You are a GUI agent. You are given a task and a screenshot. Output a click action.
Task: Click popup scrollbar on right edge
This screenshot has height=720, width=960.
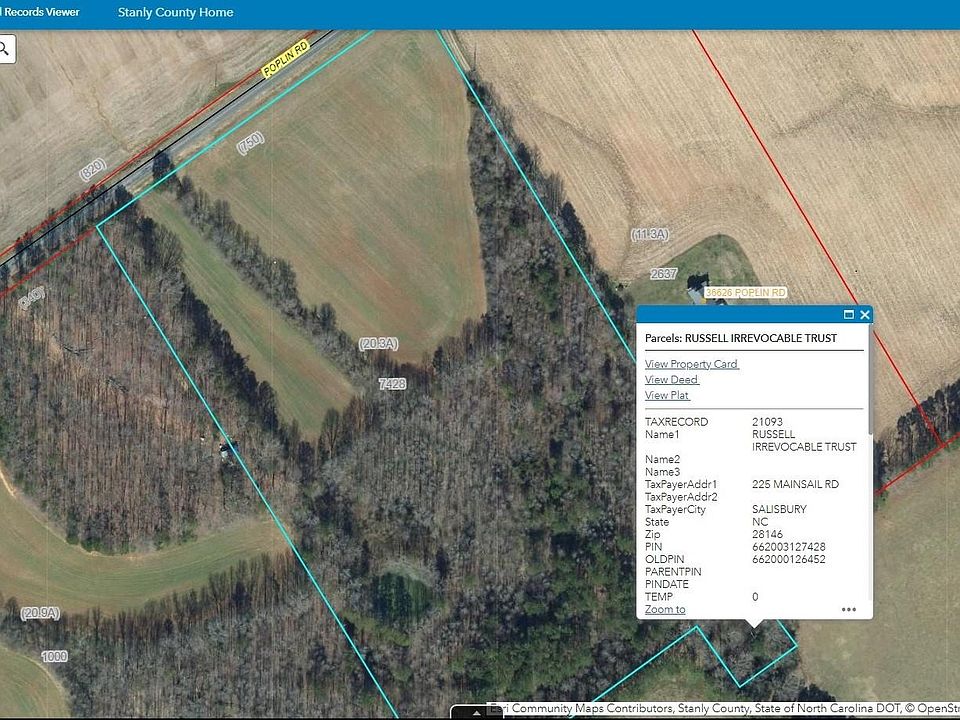click(871, 380)
